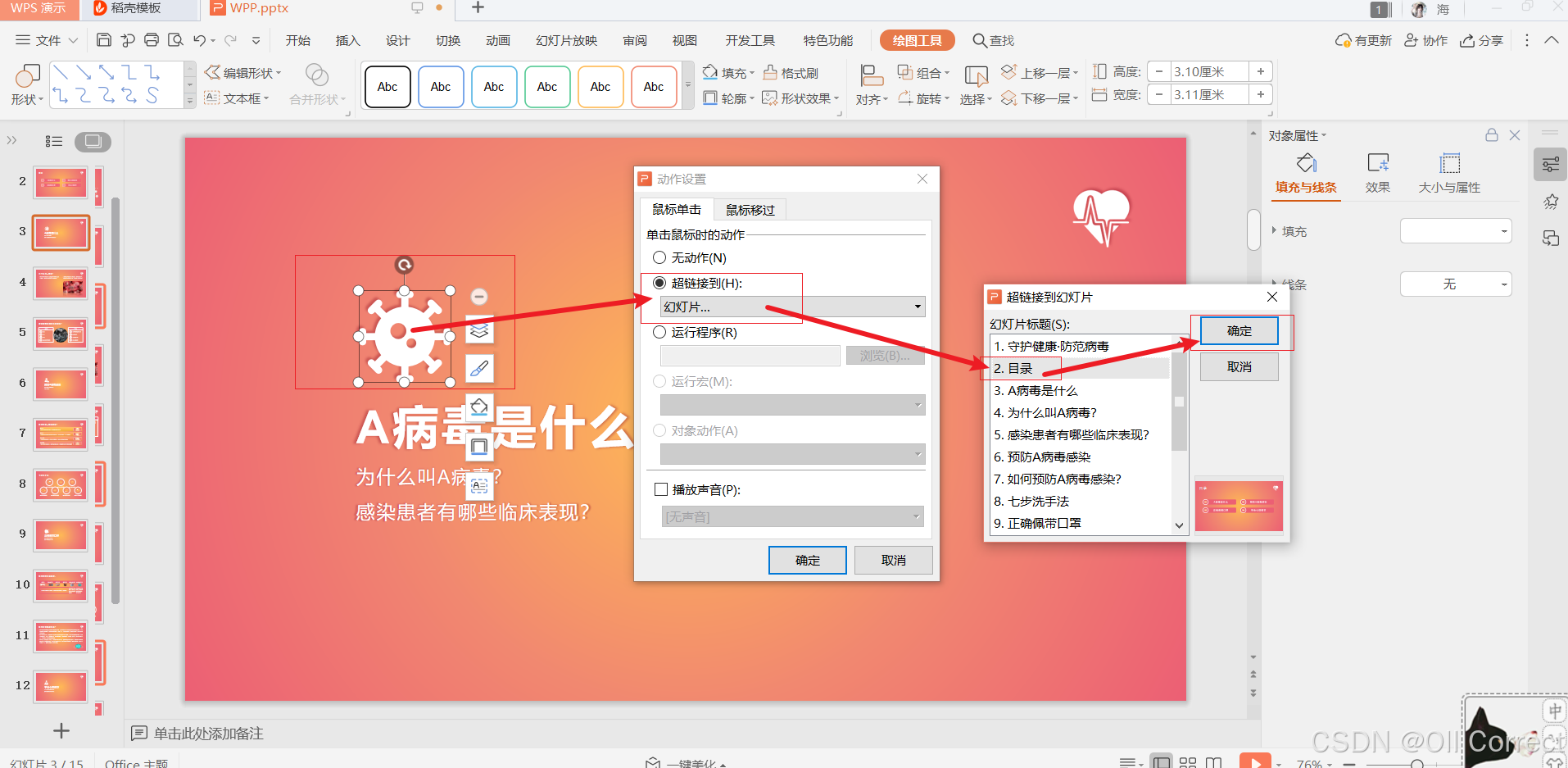Click Edit Shape (编辑形状) tool
The image size is (1568, 768).
(x=242, y=73)
